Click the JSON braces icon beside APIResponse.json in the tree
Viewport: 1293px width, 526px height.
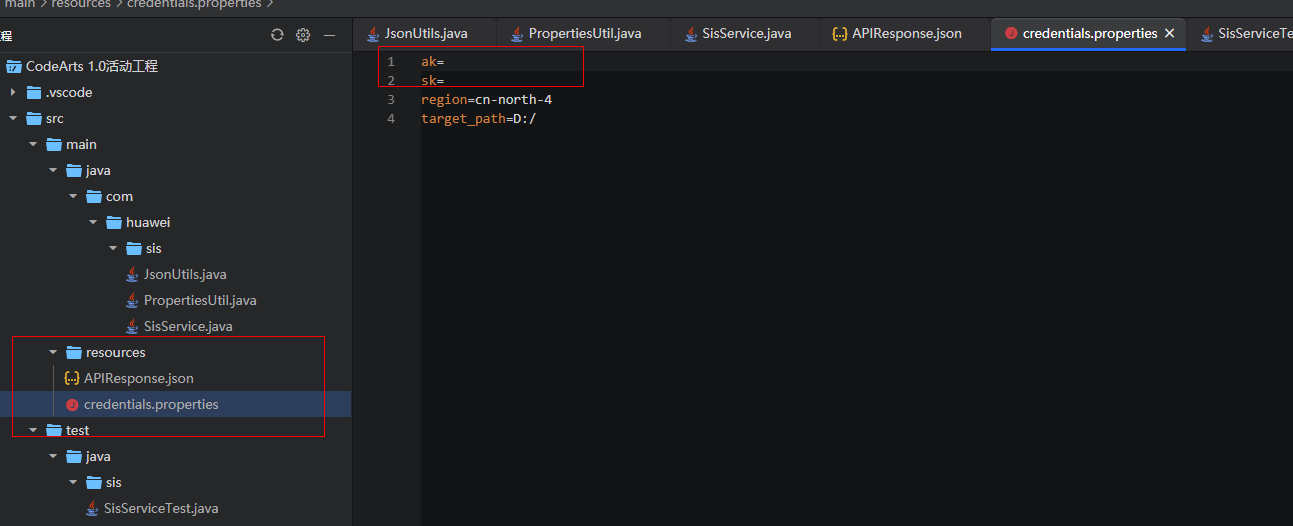click(x=72, y=379)
